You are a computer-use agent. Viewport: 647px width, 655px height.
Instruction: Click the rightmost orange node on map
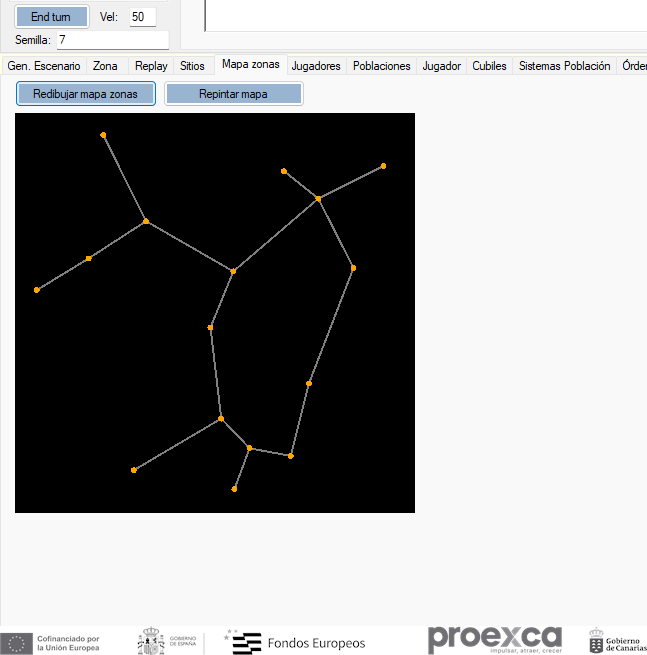coord(383,166)
